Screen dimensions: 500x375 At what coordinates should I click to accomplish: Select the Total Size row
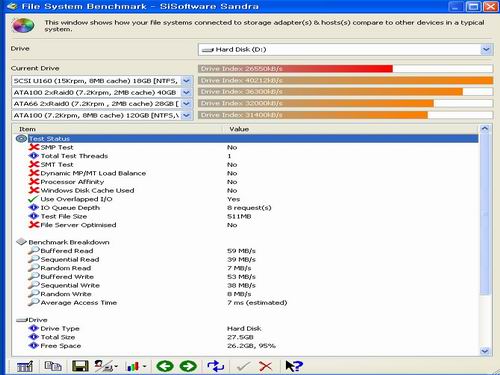point(247,337)
